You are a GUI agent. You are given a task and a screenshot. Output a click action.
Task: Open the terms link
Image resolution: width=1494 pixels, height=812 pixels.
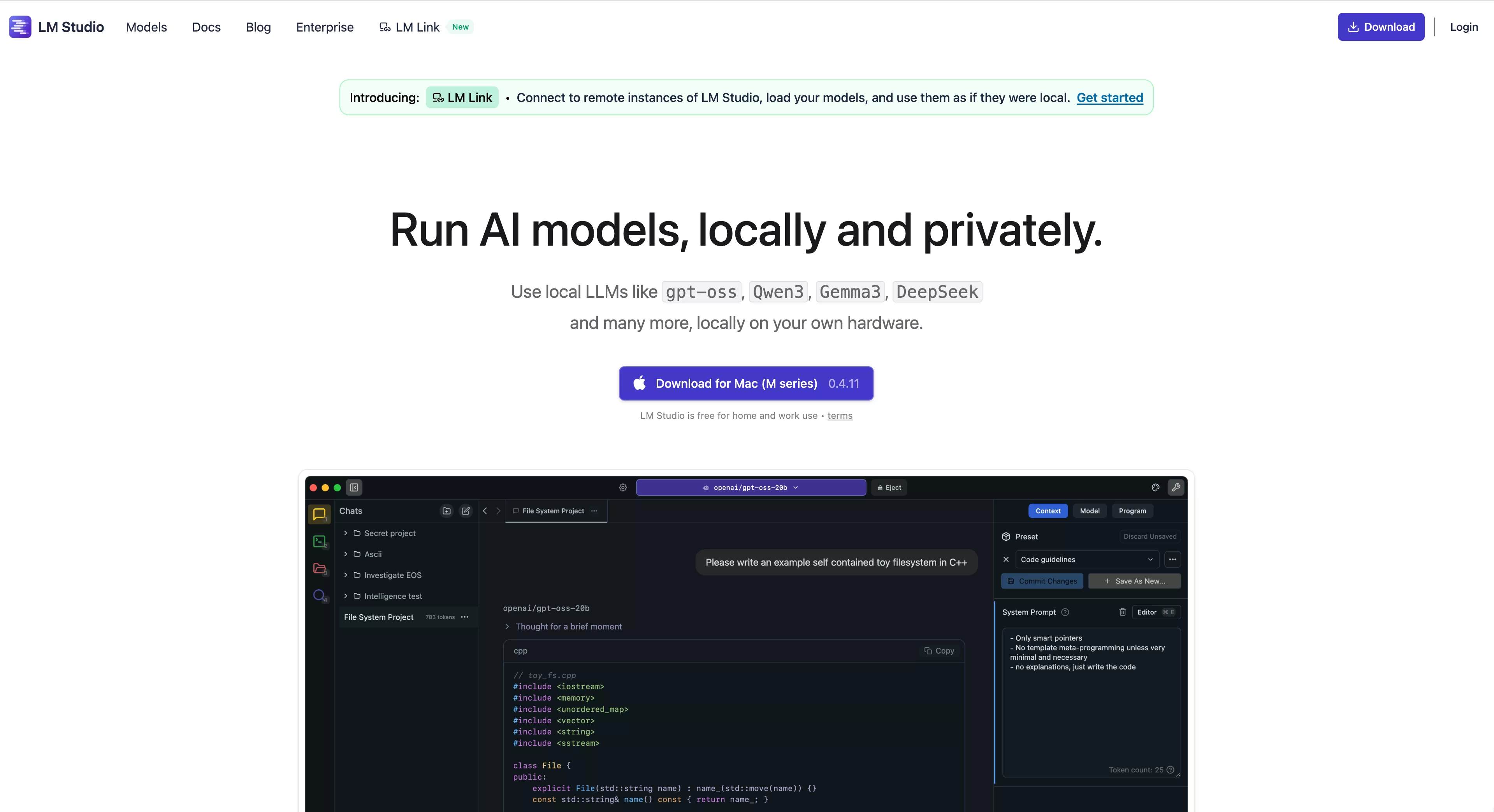click(x=840, y=416)
